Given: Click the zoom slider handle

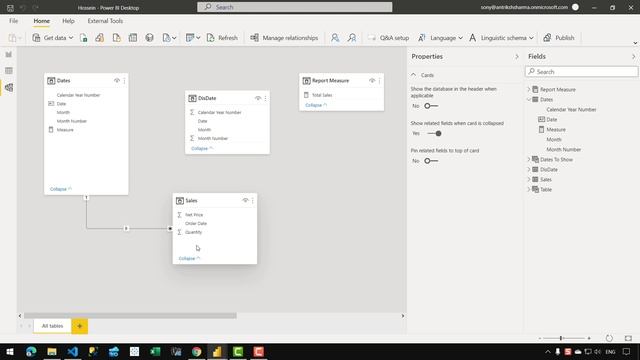Looking at the screenshot, I should 561,338.
